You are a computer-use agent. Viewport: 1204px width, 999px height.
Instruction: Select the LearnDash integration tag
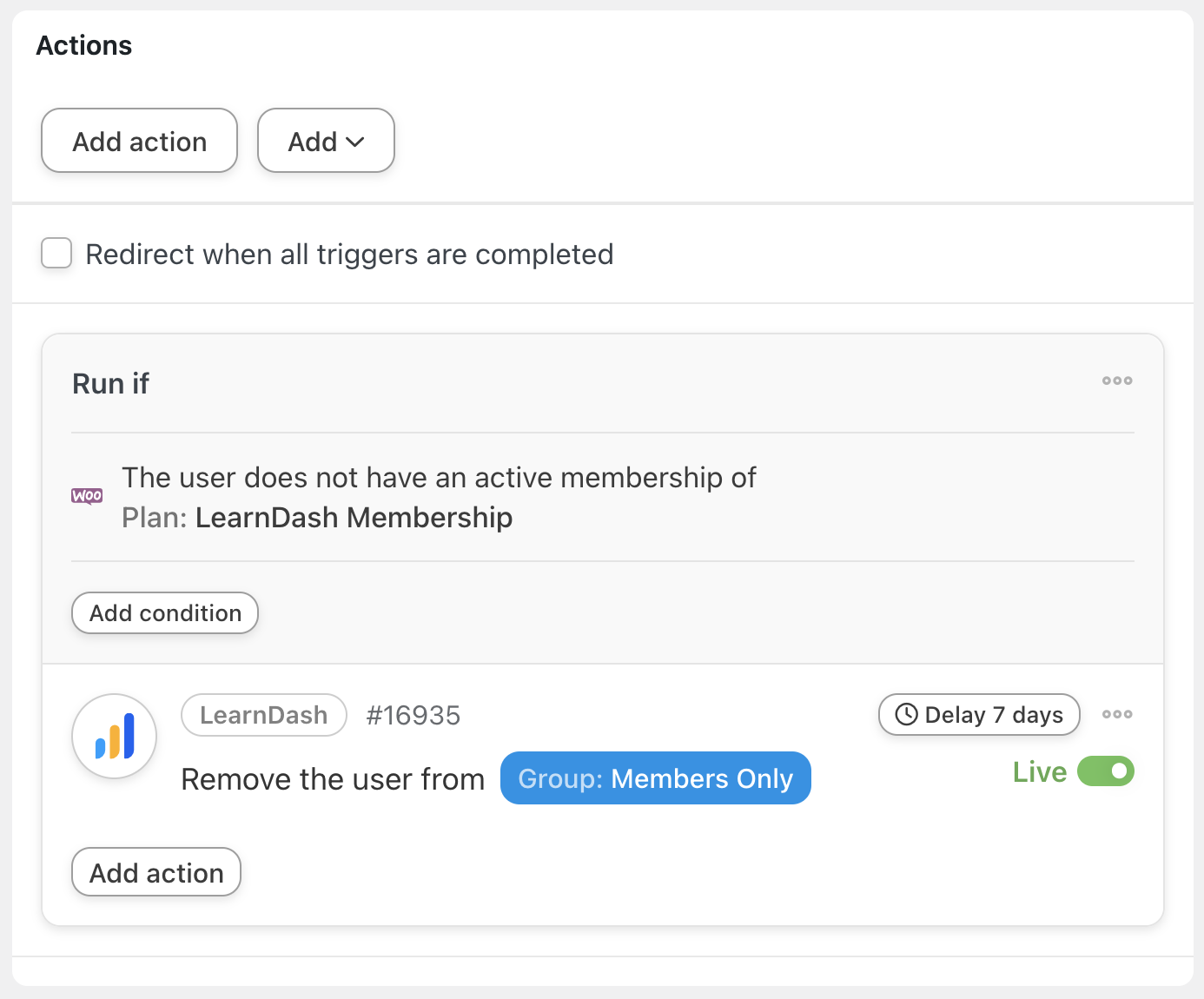(263, 715)
